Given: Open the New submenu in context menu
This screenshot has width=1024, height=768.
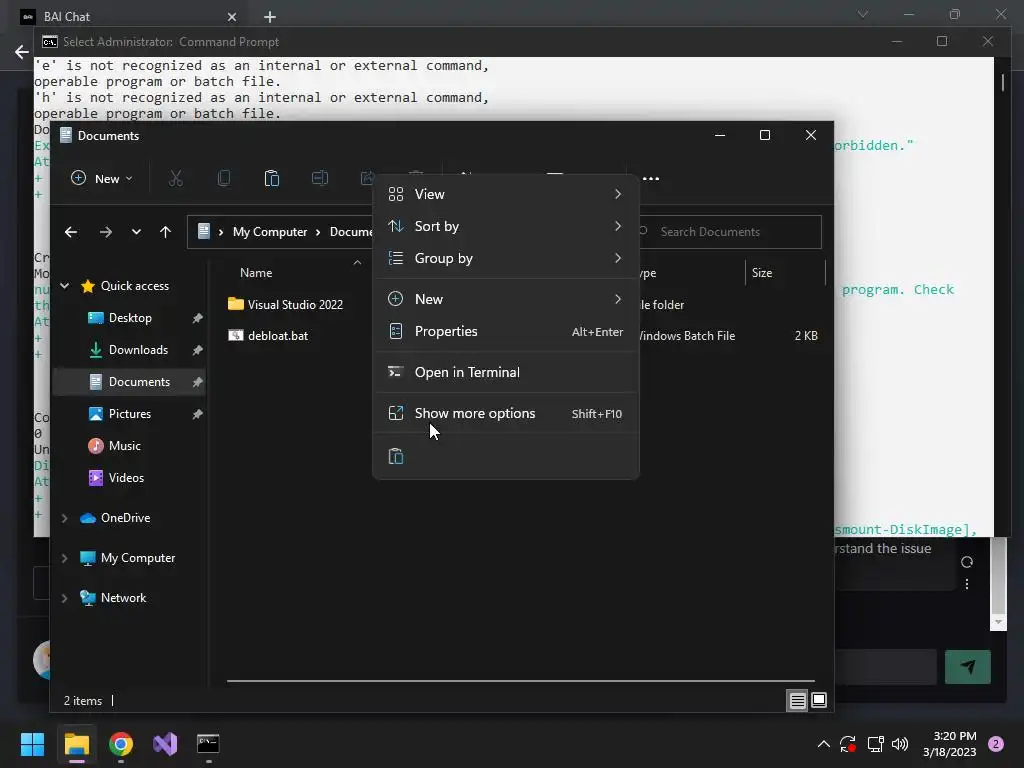Looking at the screenshot, I should (505, 299).
